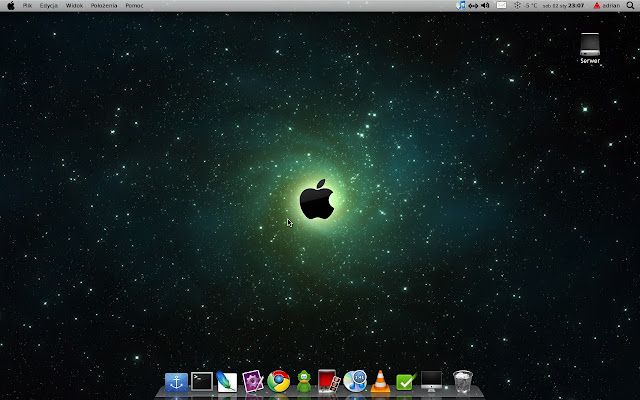
Task: Click the blue anchor dock icon
Action: click(176, 382)
